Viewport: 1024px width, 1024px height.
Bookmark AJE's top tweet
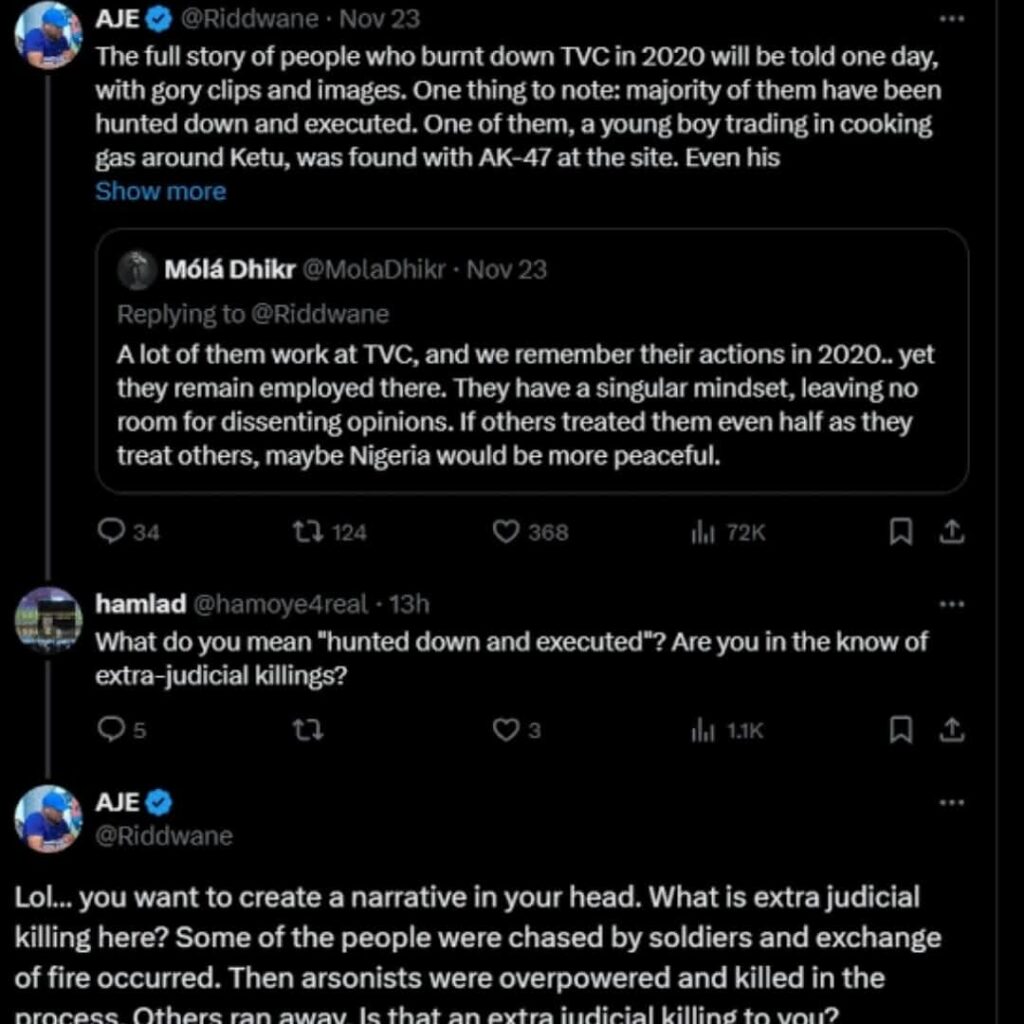(x=901, y=532)
